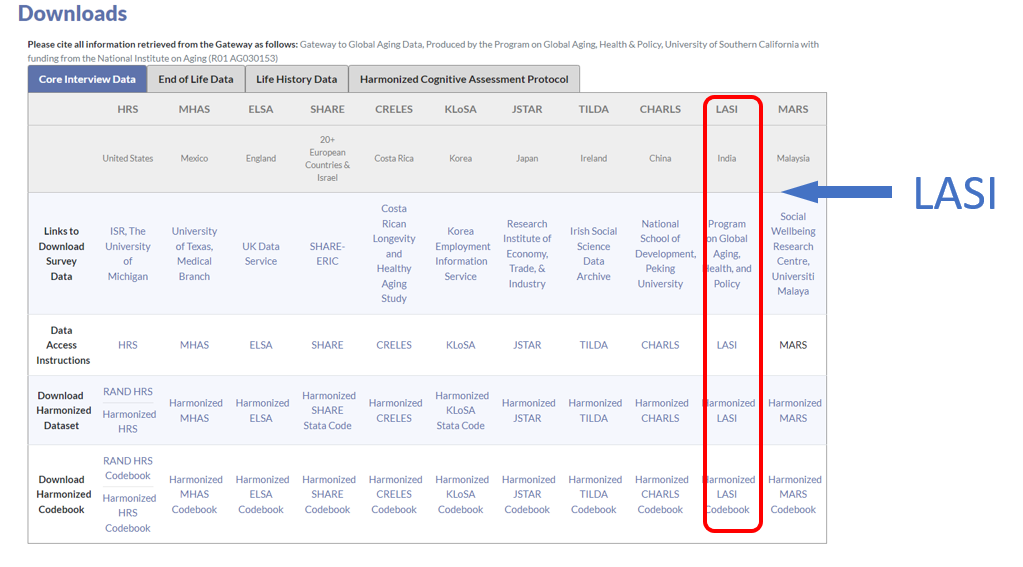Select the CHARLS column header

[x=660, y=110]
